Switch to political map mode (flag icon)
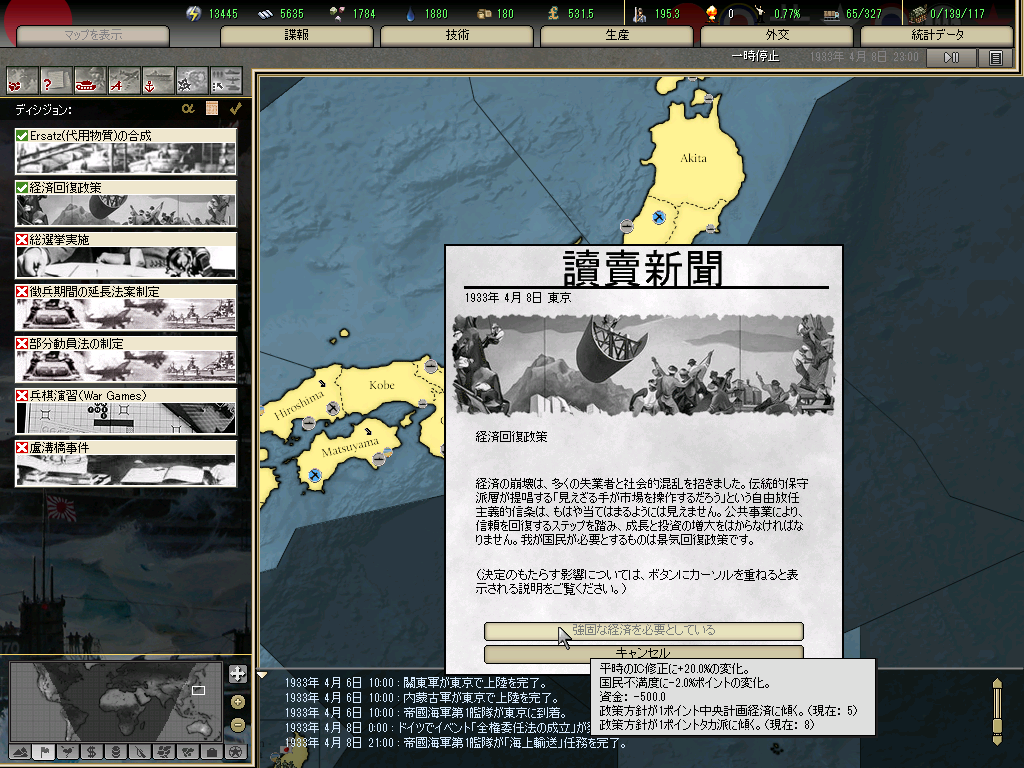The image size is (1024, 768). (x=44, y=752)
